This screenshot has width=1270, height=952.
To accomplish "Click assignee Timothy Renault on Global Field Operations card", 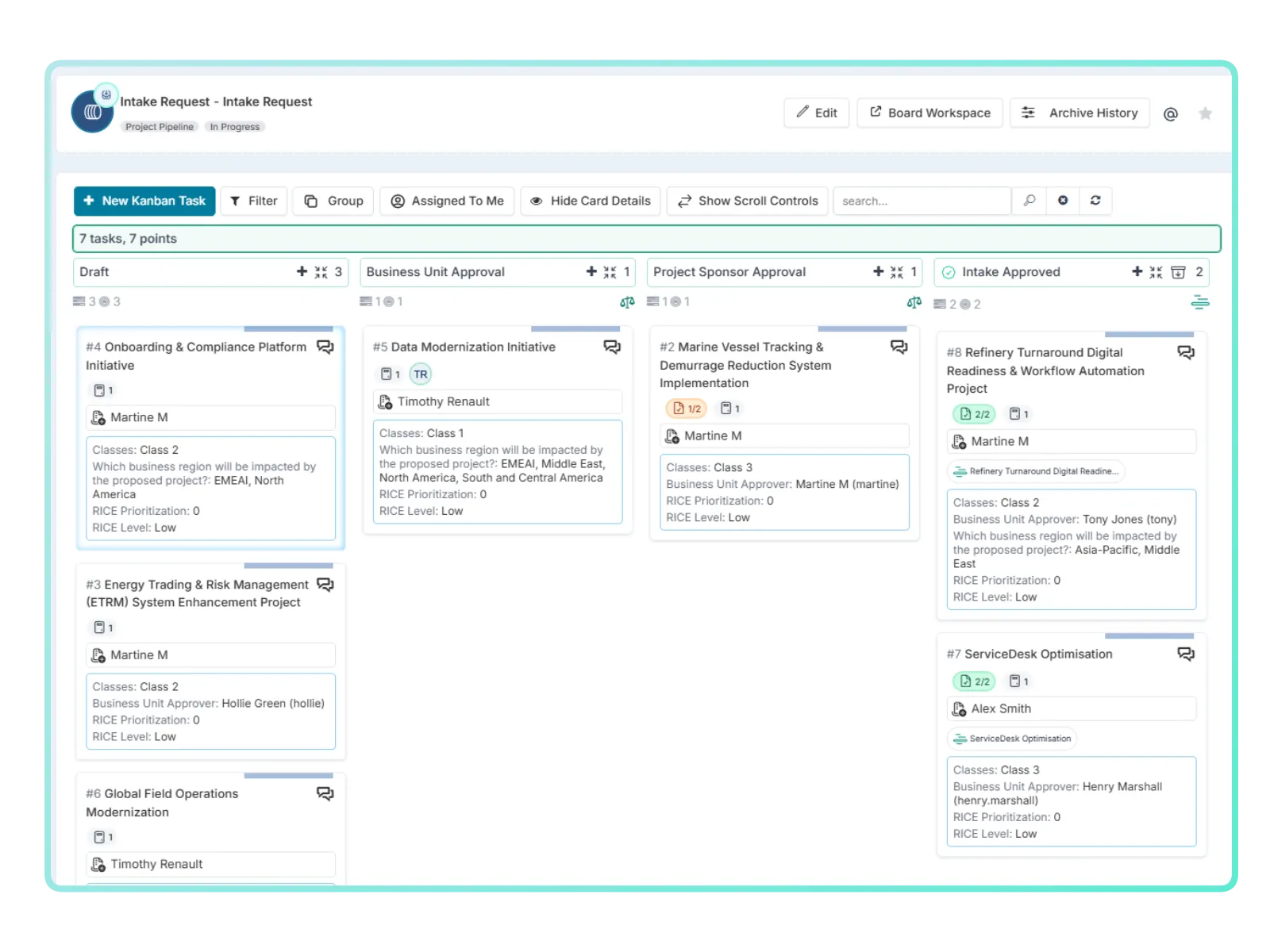I will [x=210, y=865].
